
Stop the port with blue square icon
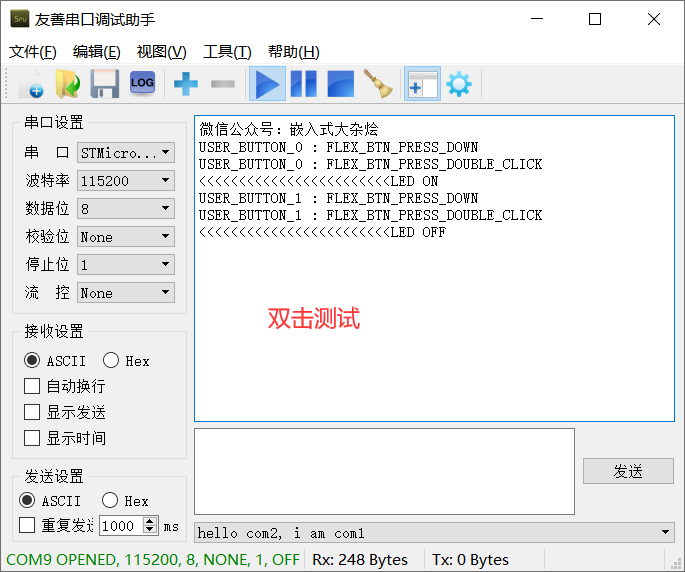[x=340, y=83]
